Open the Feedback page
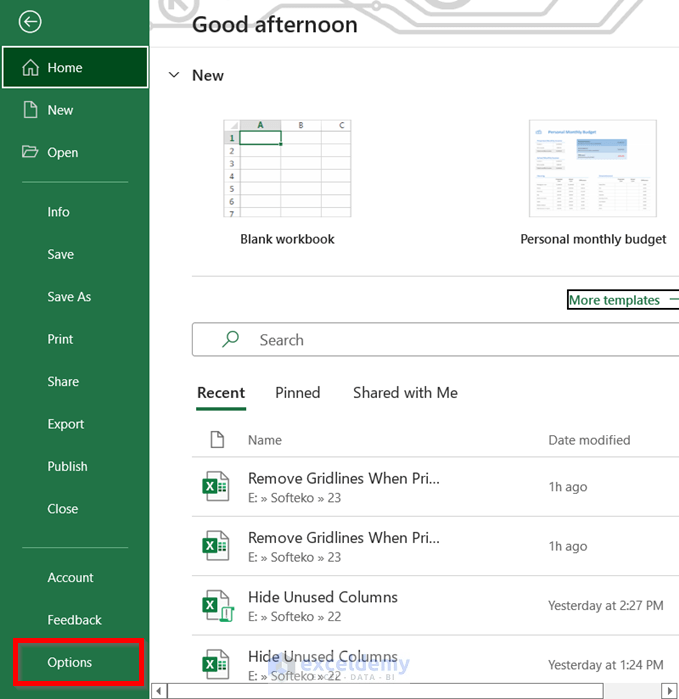The height and width of the screenshot is (699, 679). coord(75,620)
